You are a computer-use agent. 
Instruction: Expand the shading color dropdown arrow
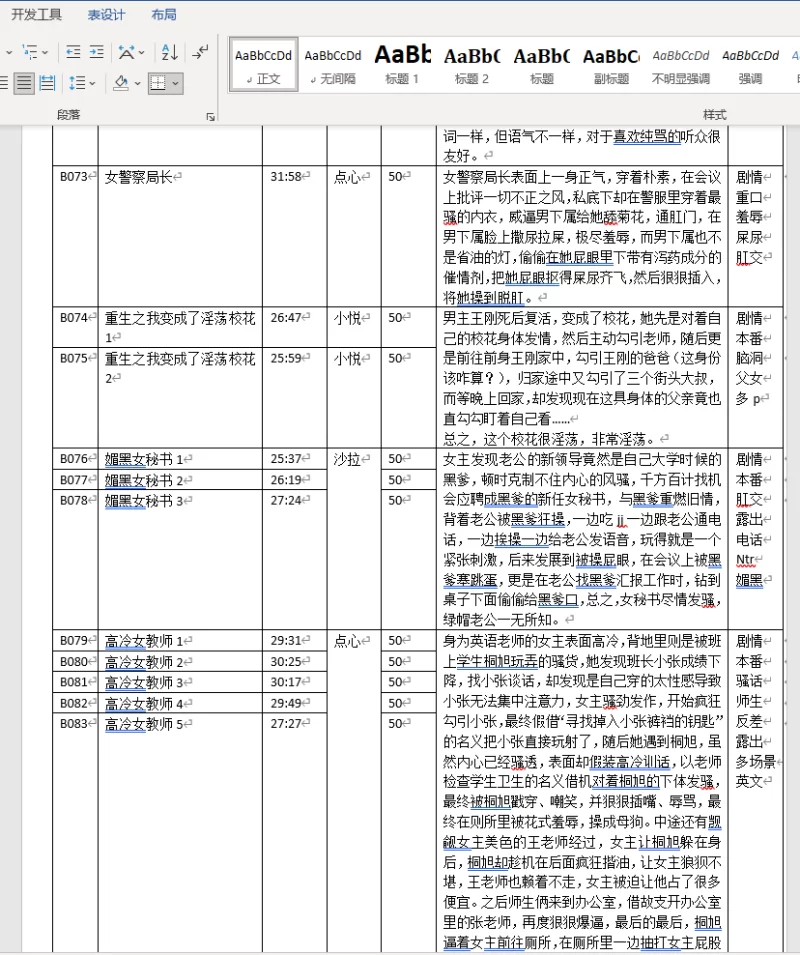pos(137,84)
